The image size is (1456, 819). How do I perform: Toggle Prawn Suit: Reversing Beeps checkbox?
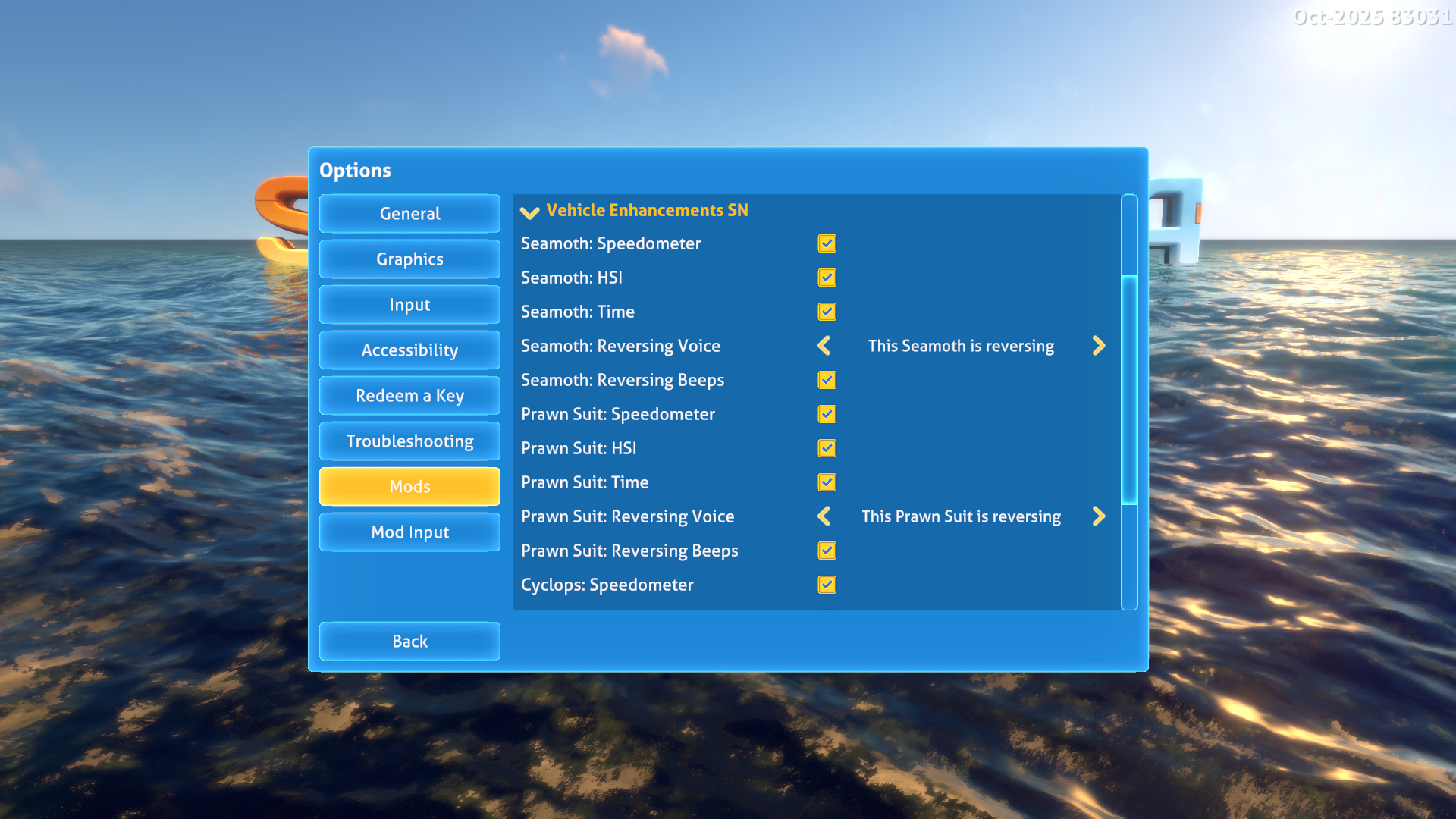click(x=827, y=551)
